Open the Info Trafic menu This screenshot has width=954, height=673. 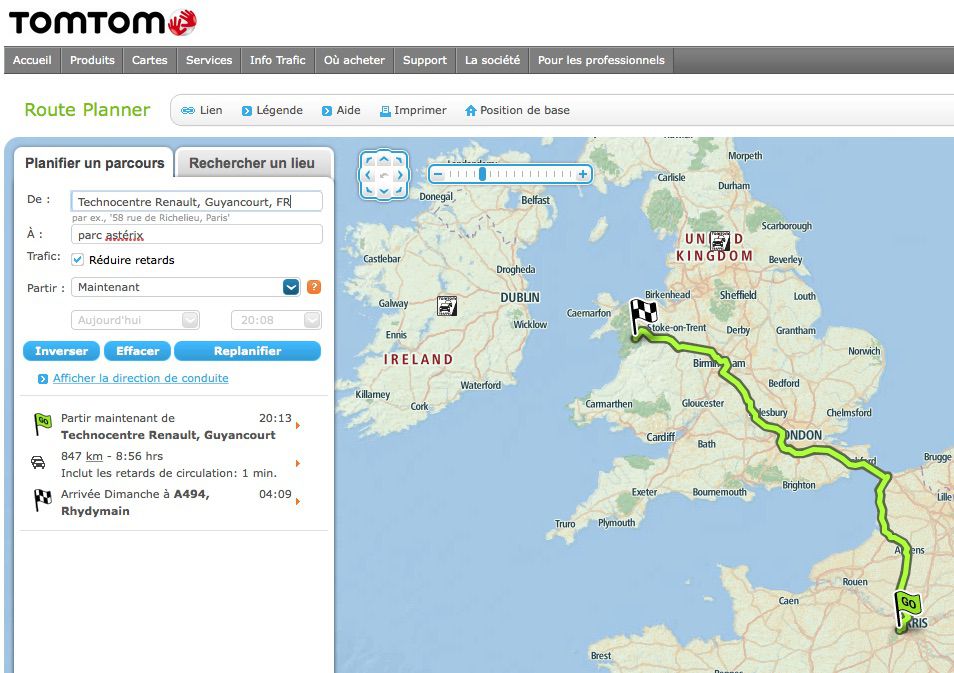[x=277, y=60]
